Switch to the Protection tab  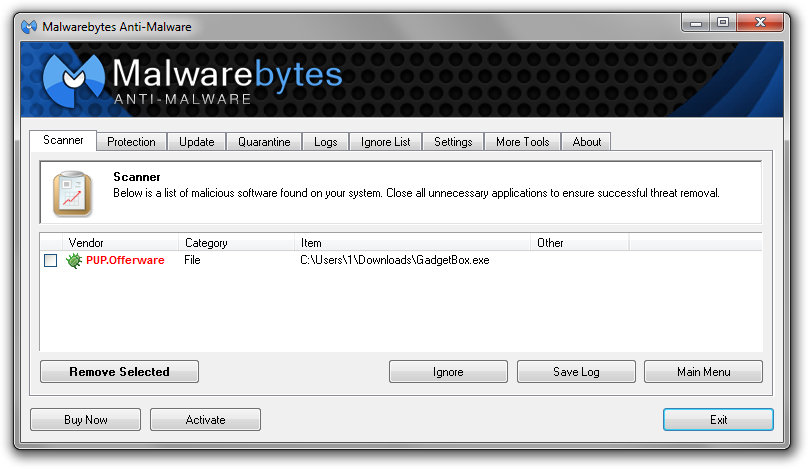131,142
